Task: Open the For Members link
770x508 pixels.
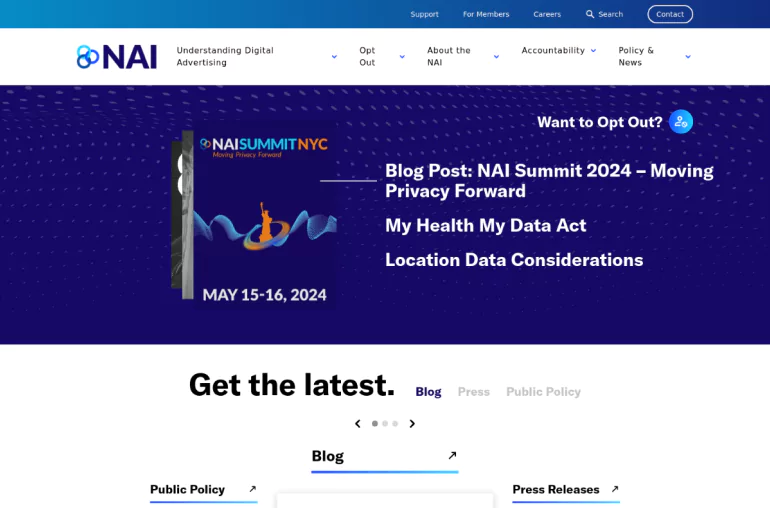Action: pyautogui.click(x=486, y=14)
